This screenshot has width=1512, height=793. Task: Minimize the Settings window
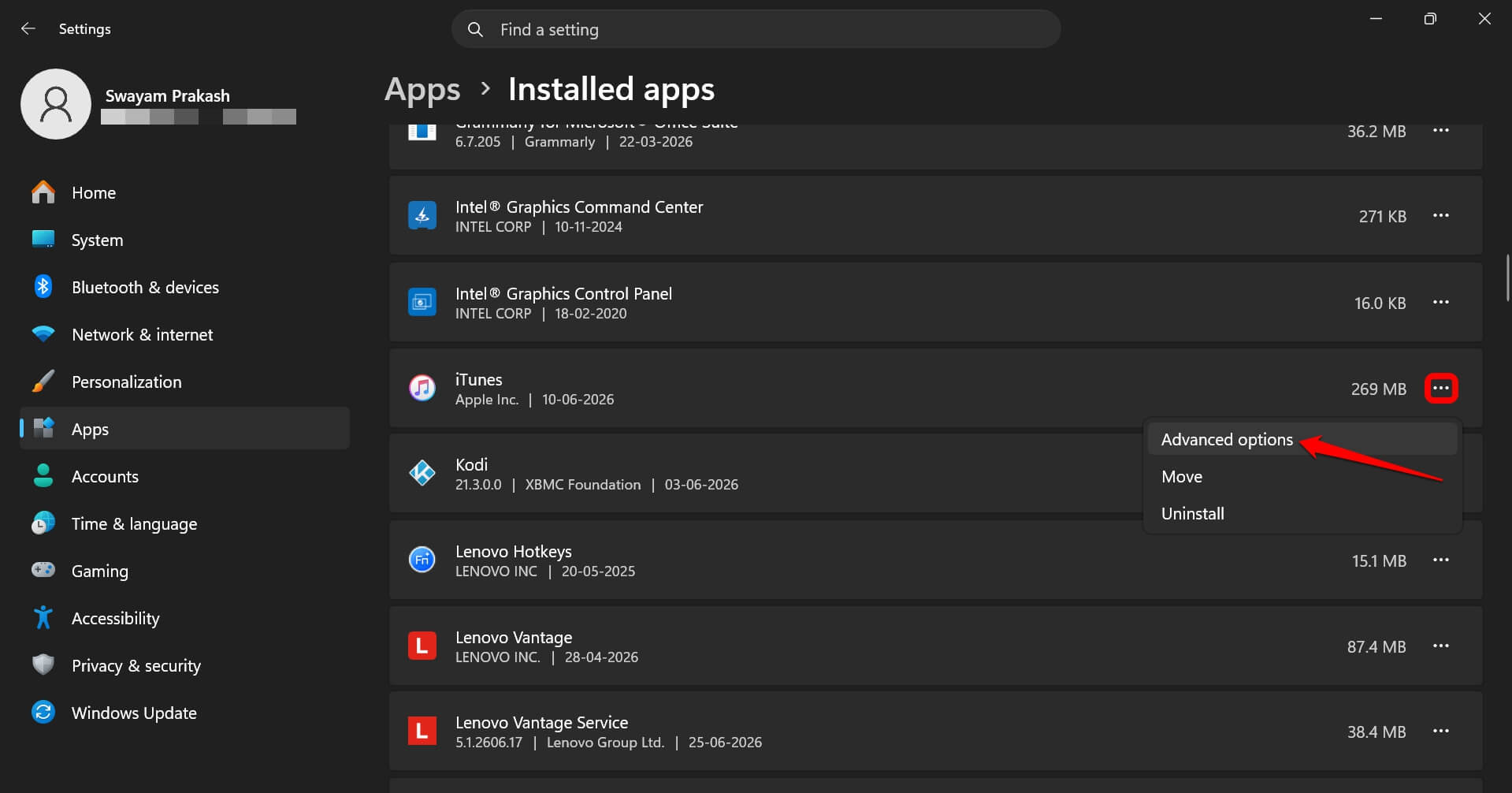(x=1376, y=19)
